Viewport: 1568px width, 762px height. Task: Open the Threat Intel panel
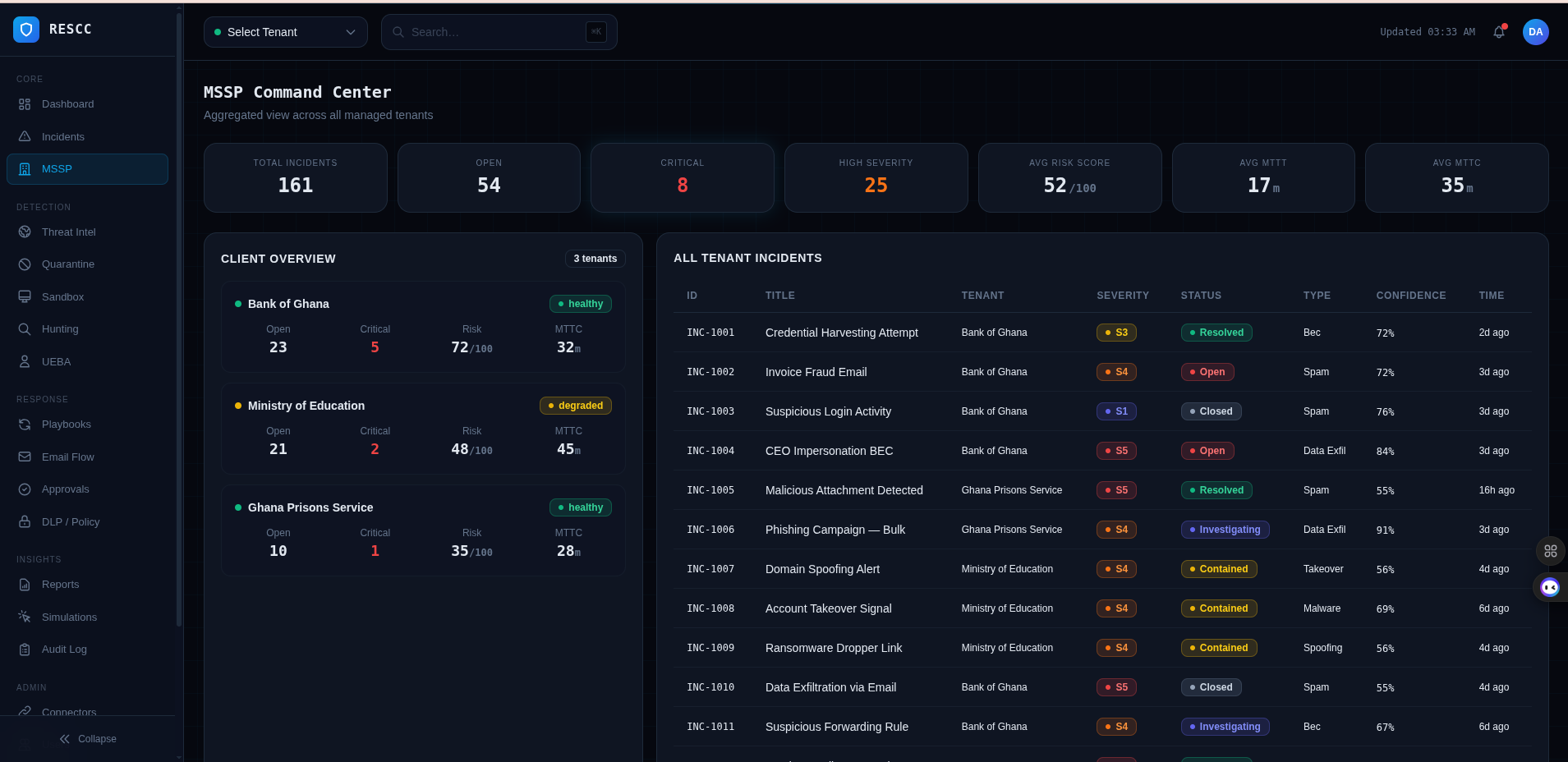click(x=68, y=232)
